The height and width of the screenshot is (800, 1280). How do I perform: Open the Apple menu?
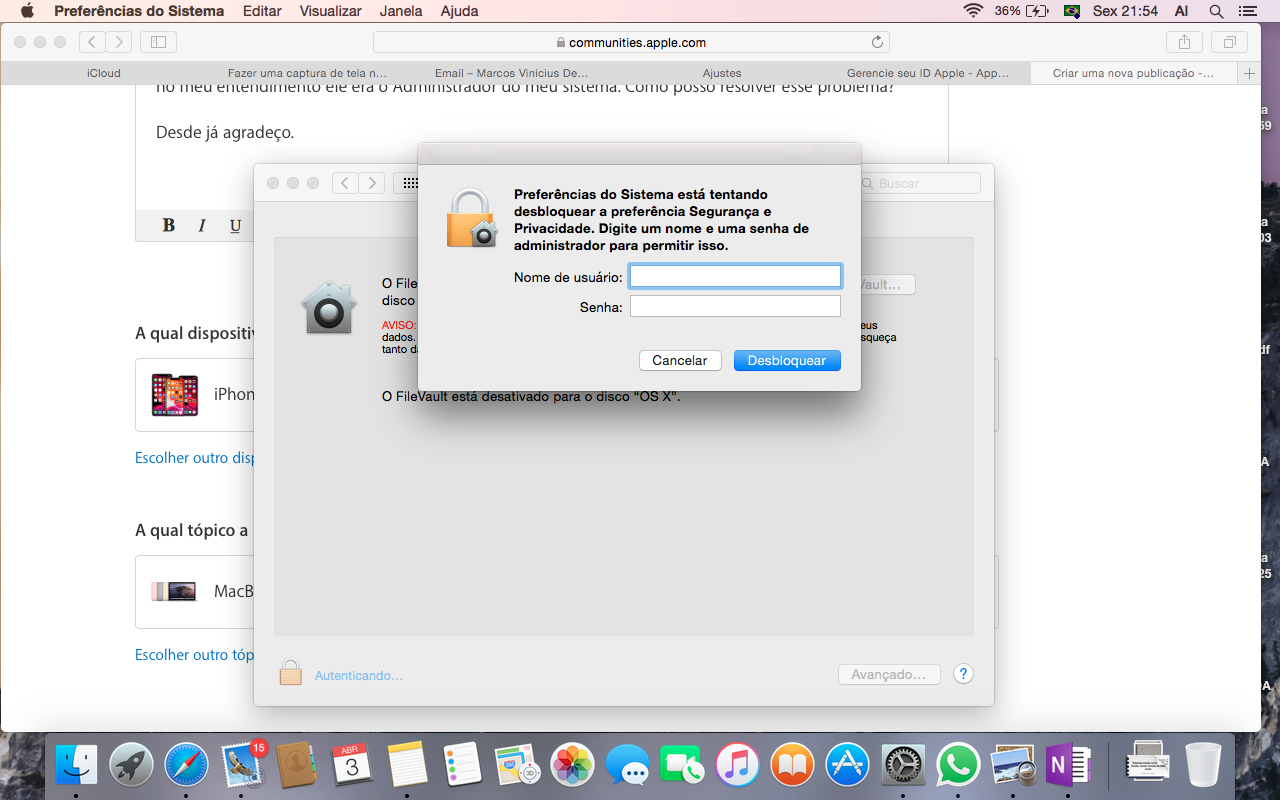[x=27, y=11]
